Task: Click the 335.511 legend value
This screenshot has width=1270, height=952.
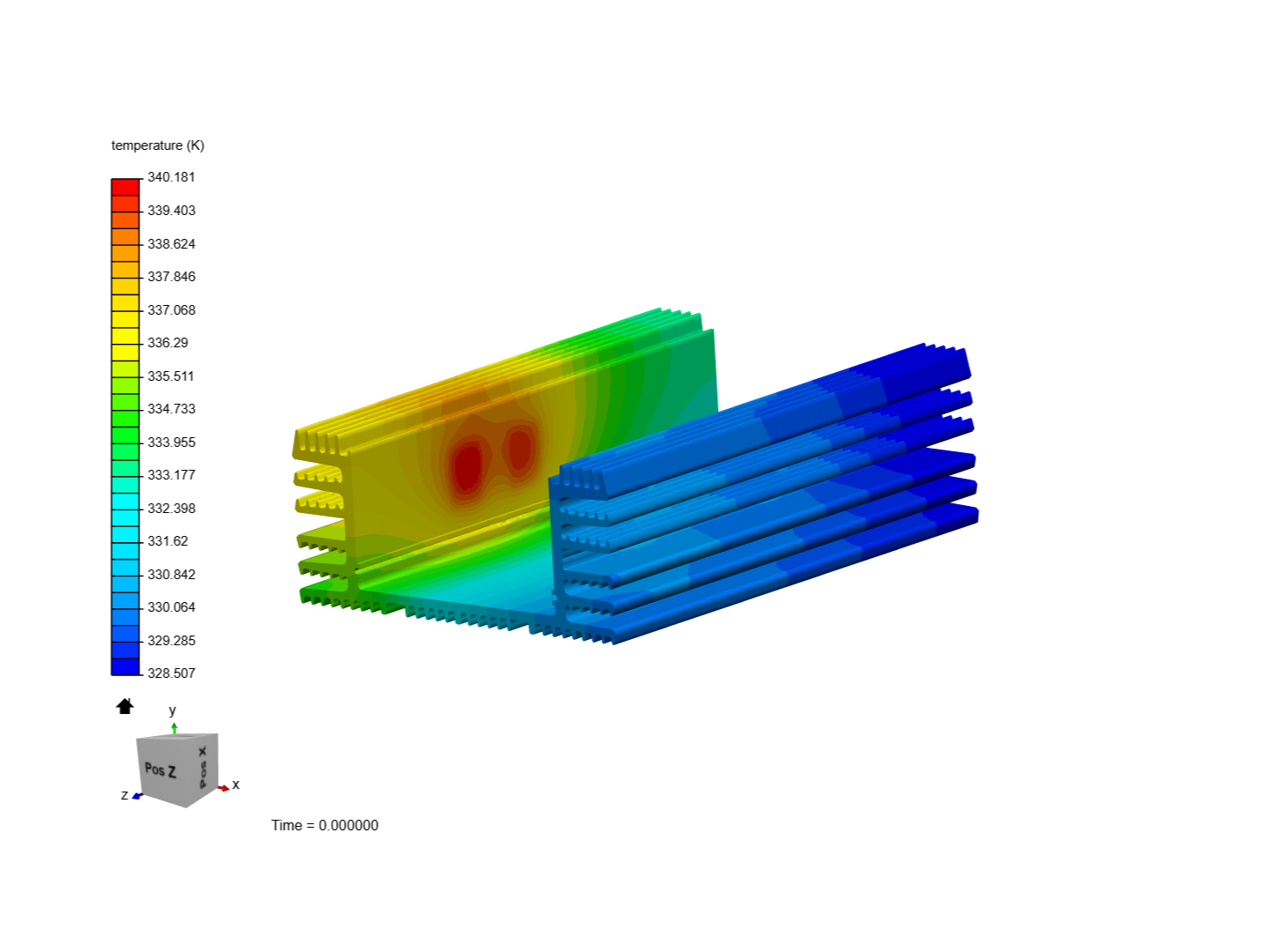Action: [170, 376]
